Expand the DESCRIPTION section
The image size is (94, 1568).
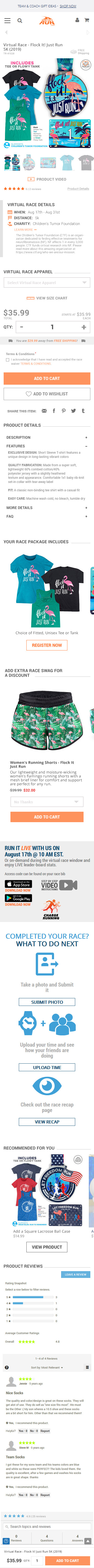point(47,437)
